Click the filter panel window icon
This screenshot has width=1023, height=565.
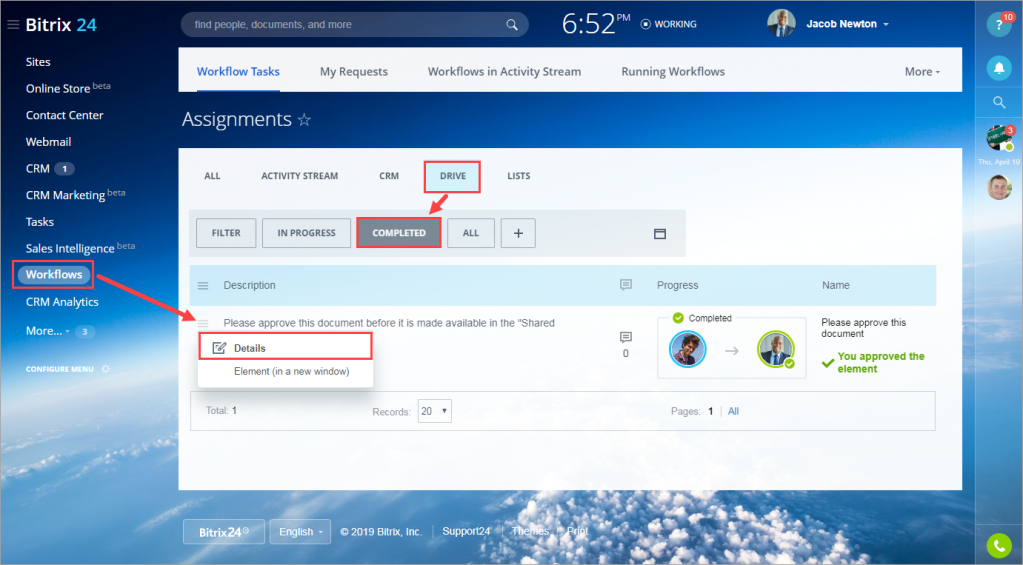click(660, 234)
